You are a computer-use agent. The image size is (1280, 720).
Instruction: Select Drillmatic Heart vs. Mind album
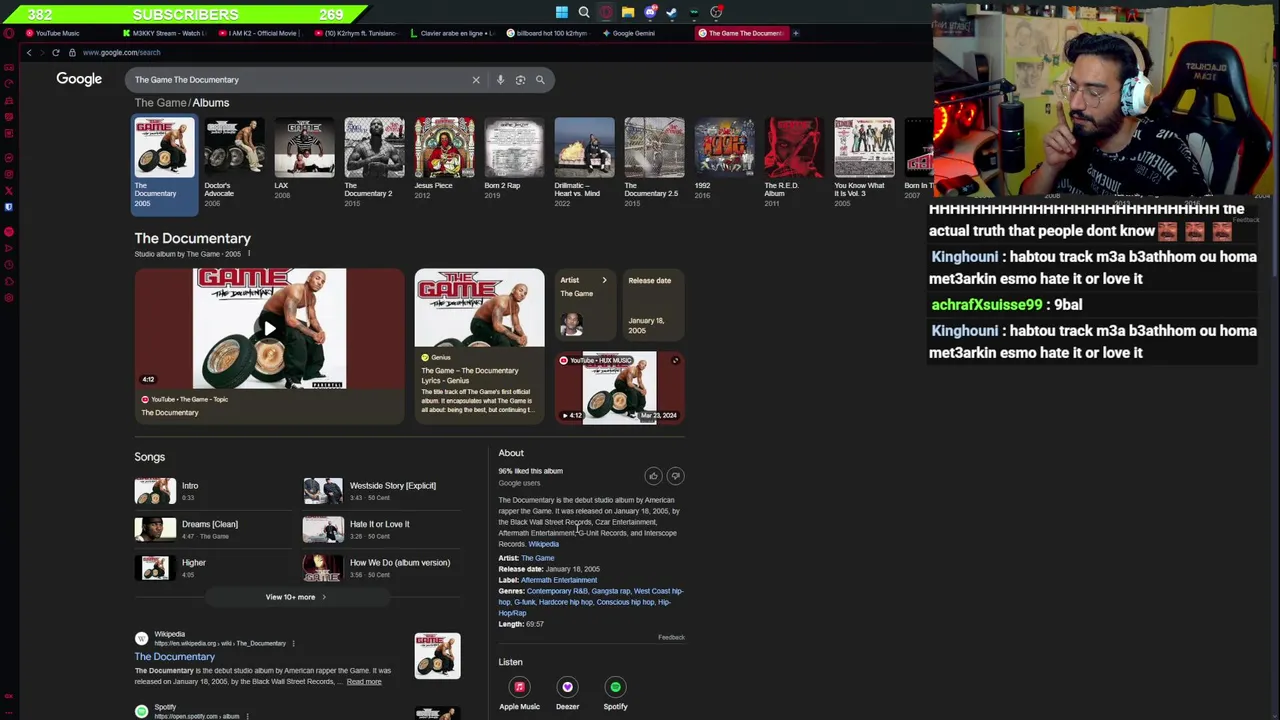584,163
